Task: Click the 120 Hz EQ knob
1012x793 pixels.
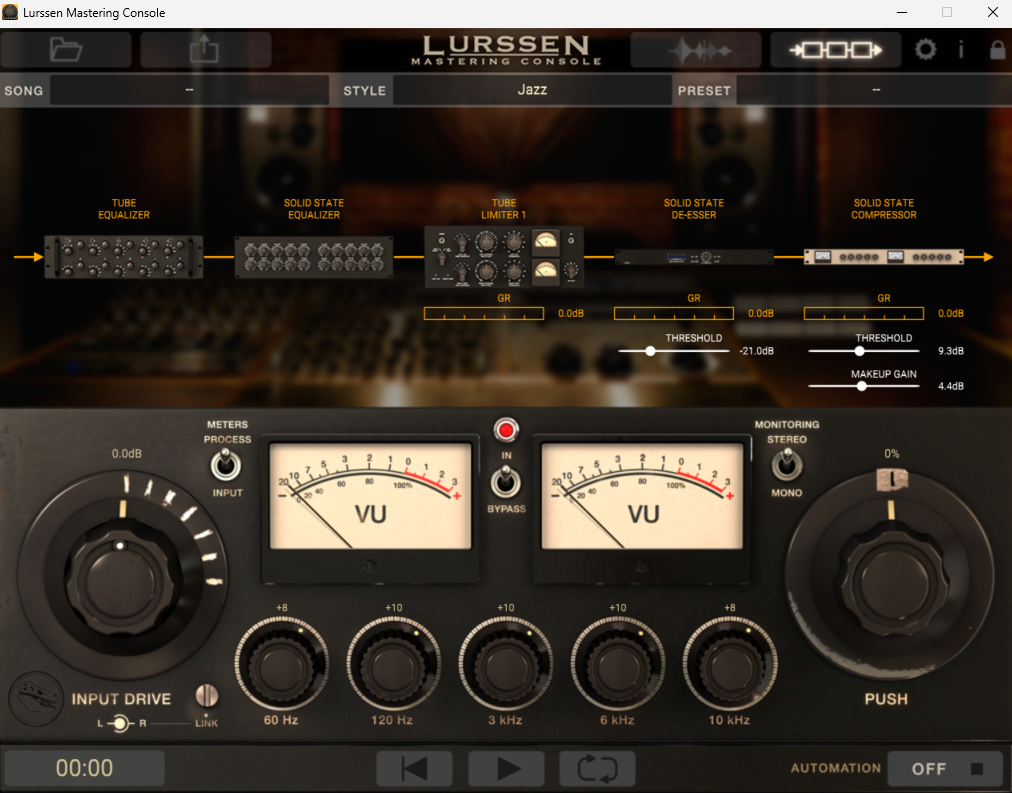Action: (394, 665)
